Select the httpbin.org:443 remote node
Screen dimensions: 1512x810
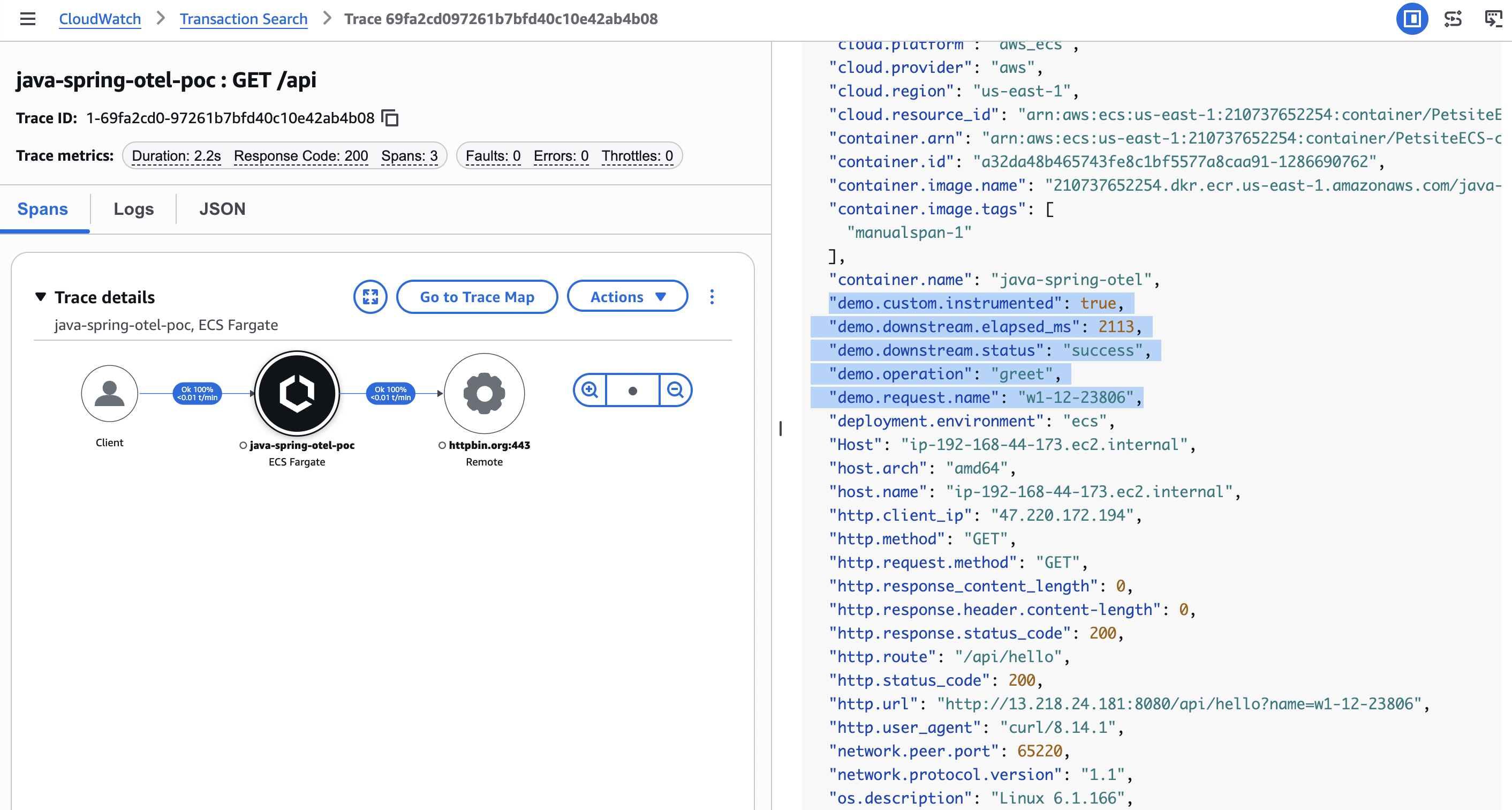click(x=484, y=394)
